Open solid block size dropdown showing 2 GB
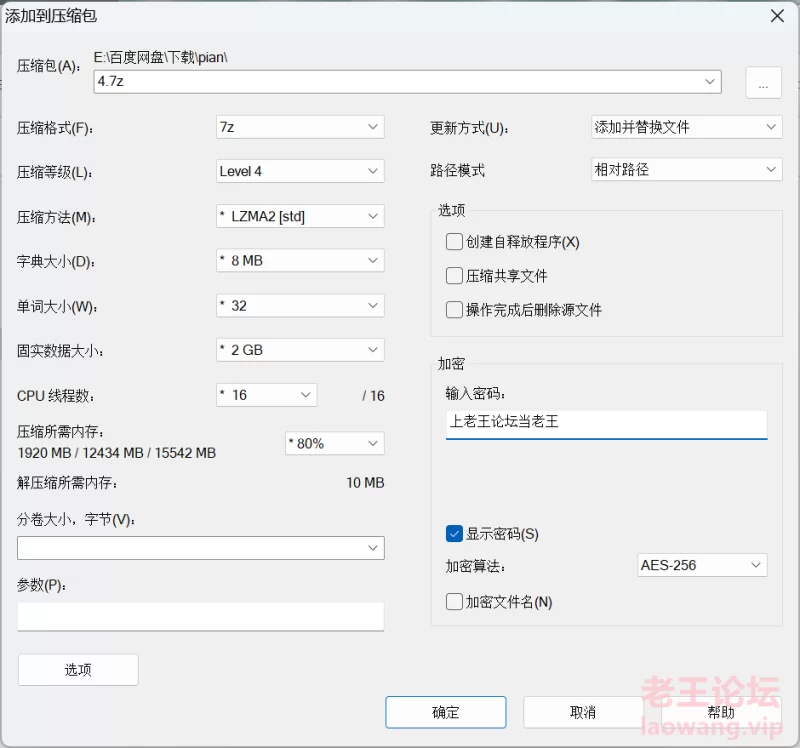The width and height of the screenshot is (800, 748). tap(300, 351)
